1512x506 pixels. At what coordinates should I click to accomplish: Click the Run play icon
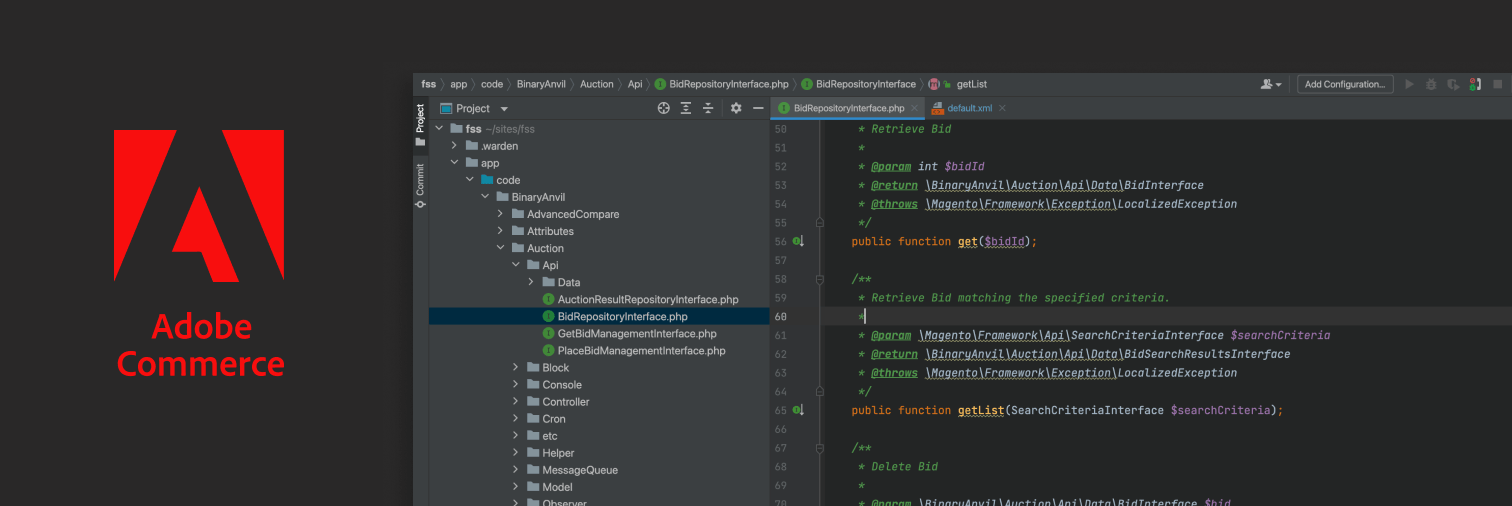point(1410,85)
